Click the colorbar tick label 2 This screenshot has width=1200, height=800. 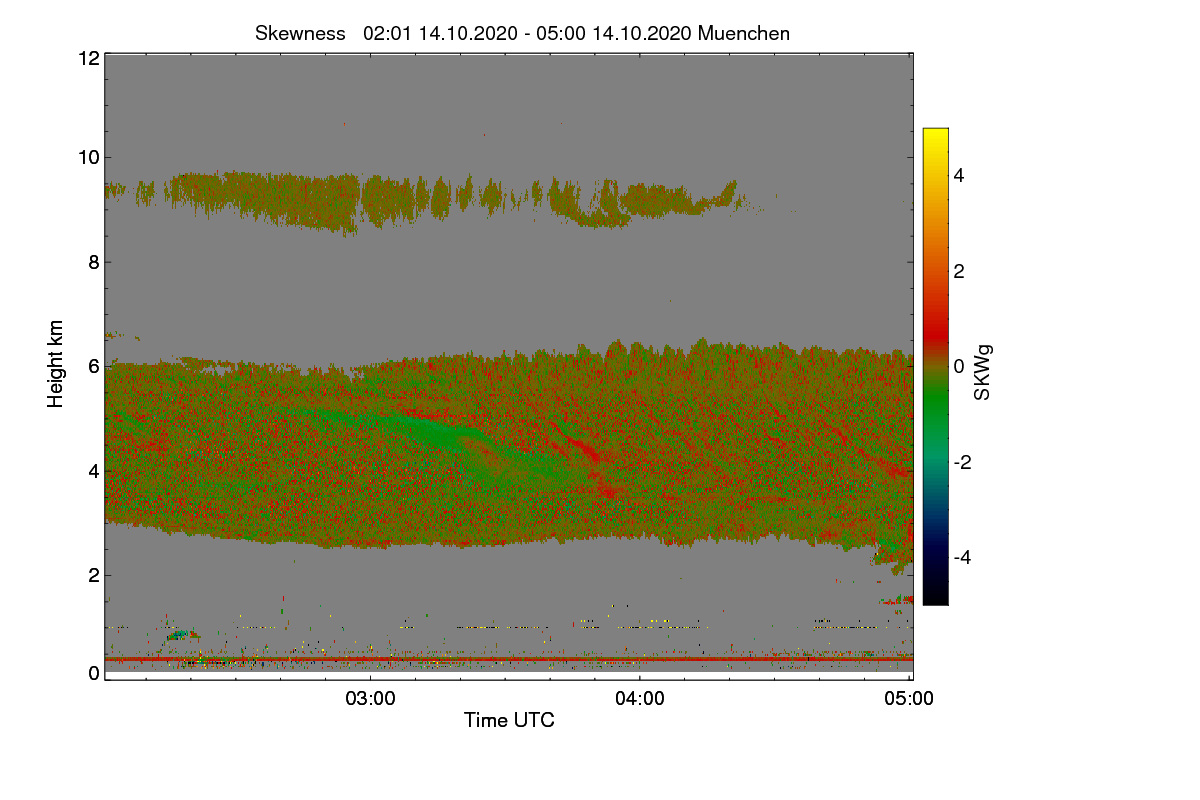[959, 271]
